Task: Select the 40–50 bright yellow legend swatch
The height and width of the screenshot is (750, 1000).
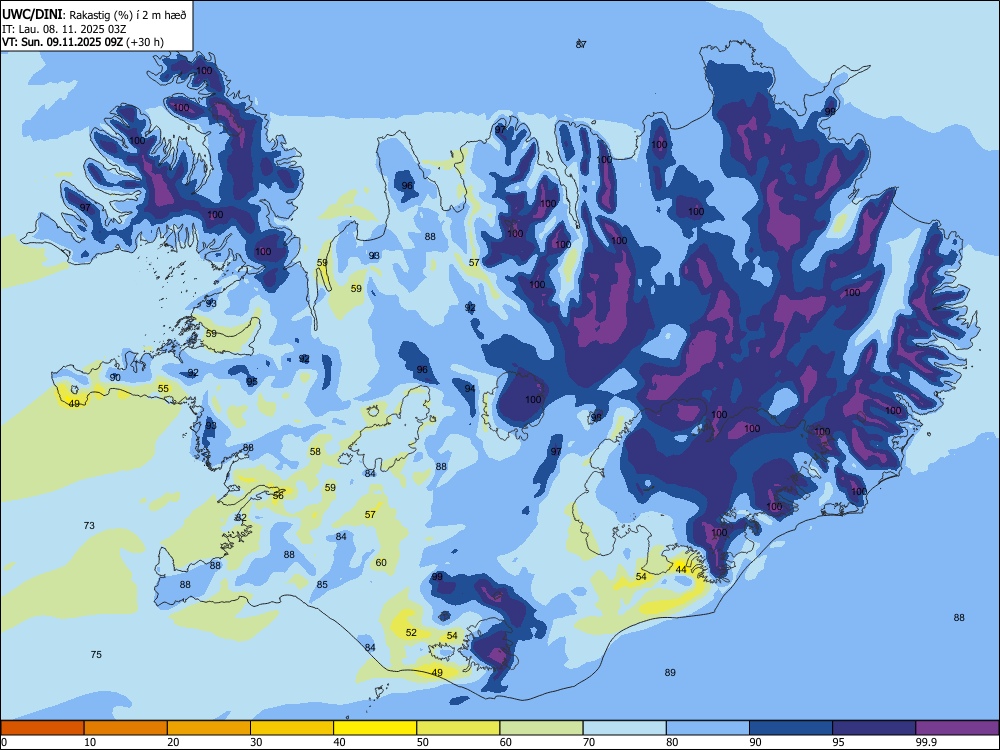Action: coord(375,728)
